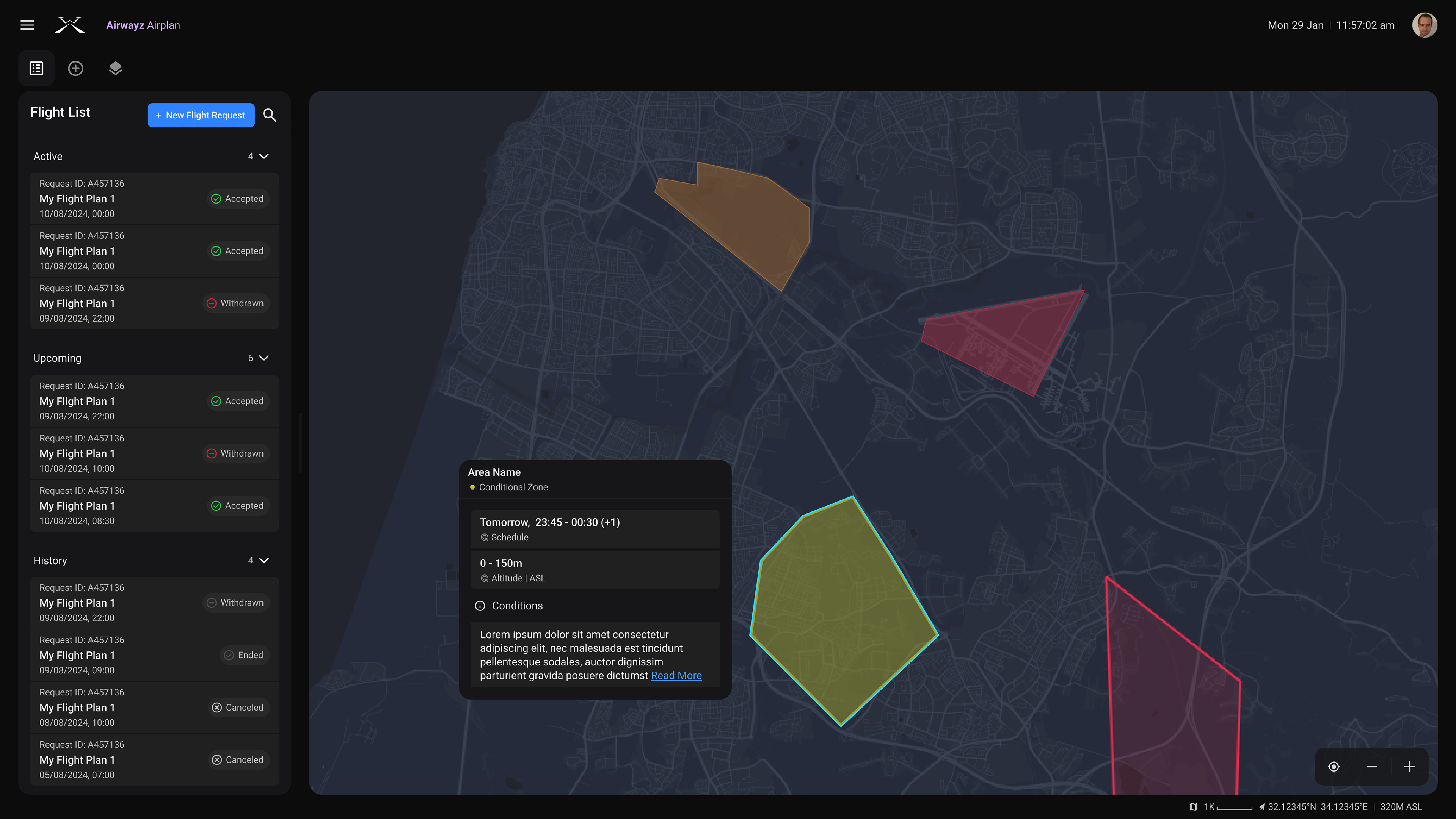Open the hamburger menu
The image size is (1456, 819).
coord(27,25)
